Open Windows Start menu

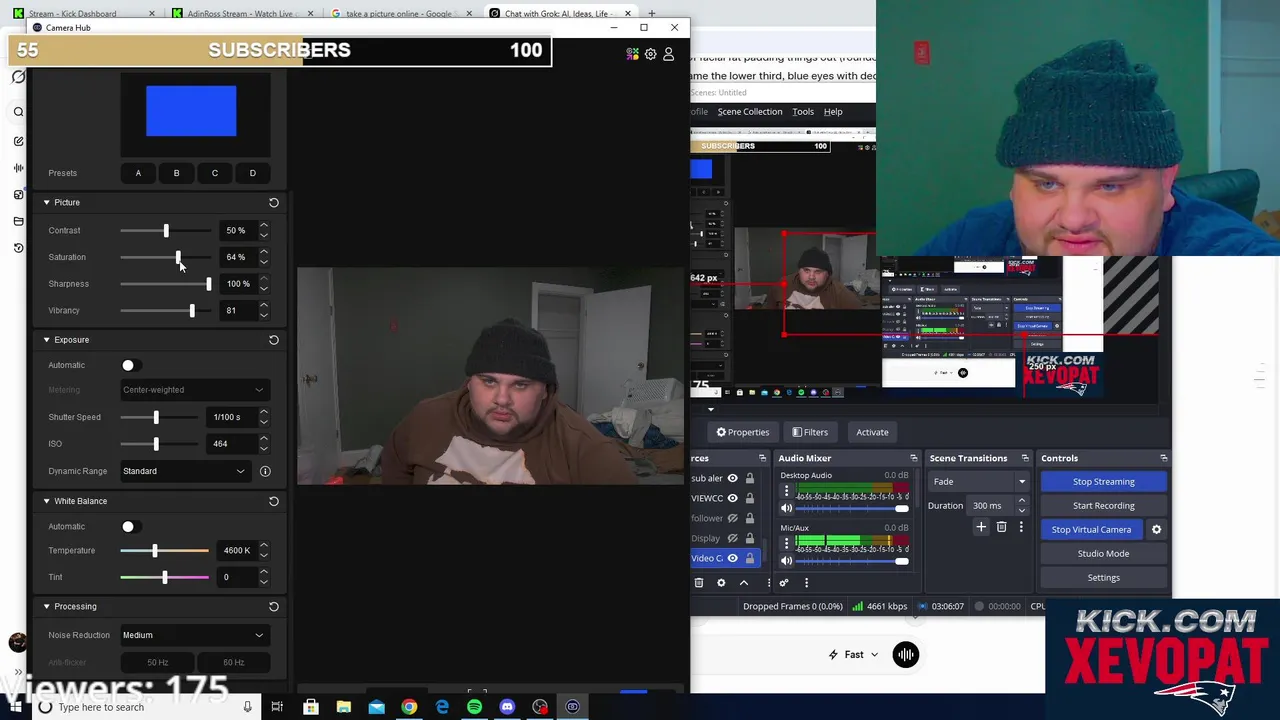click(x=14, y=707)
